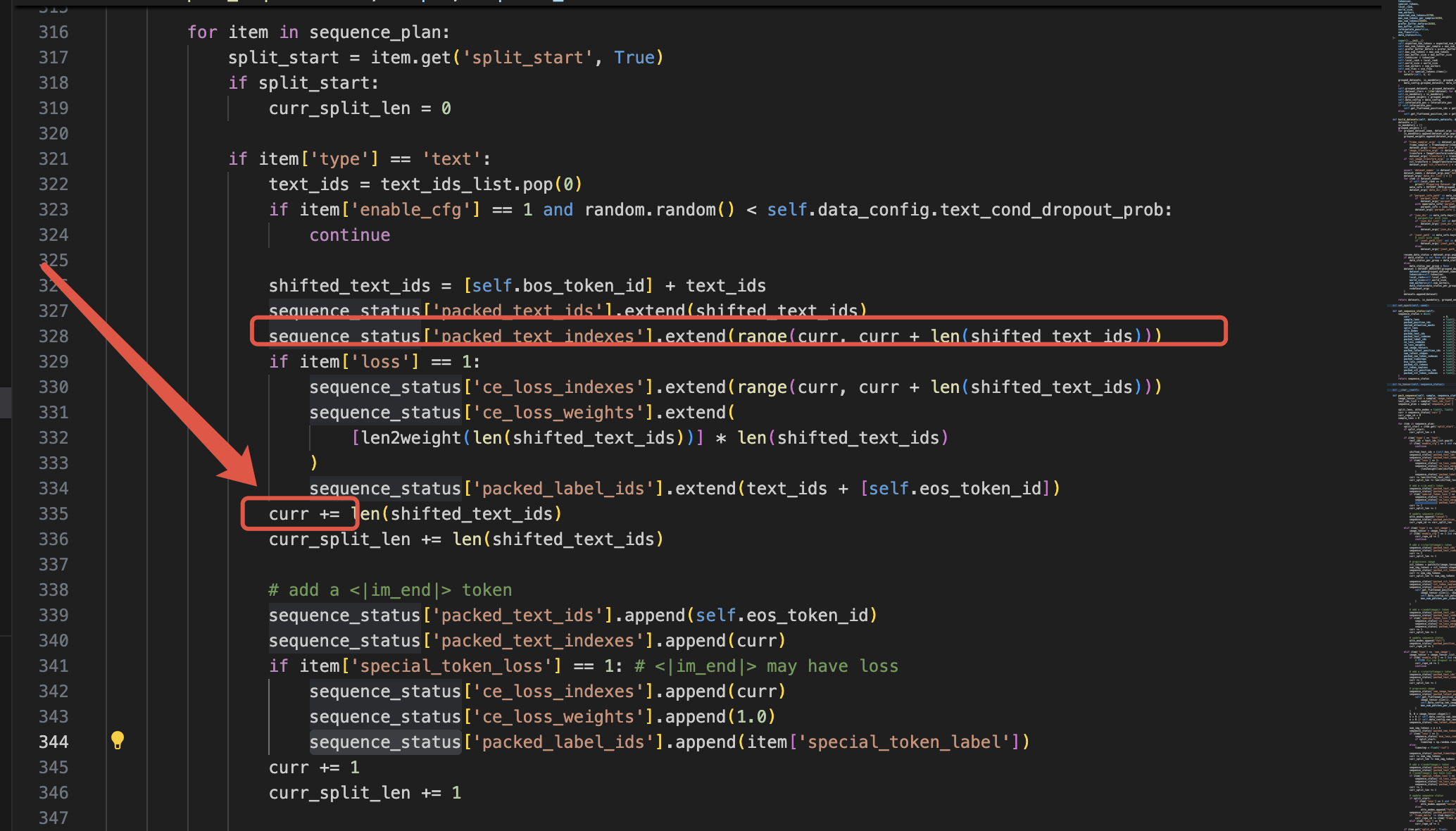Click the 'enable_cfg' string on line 323
Image resolution: width=1456 pixels, height=831 pixels.
410,209
